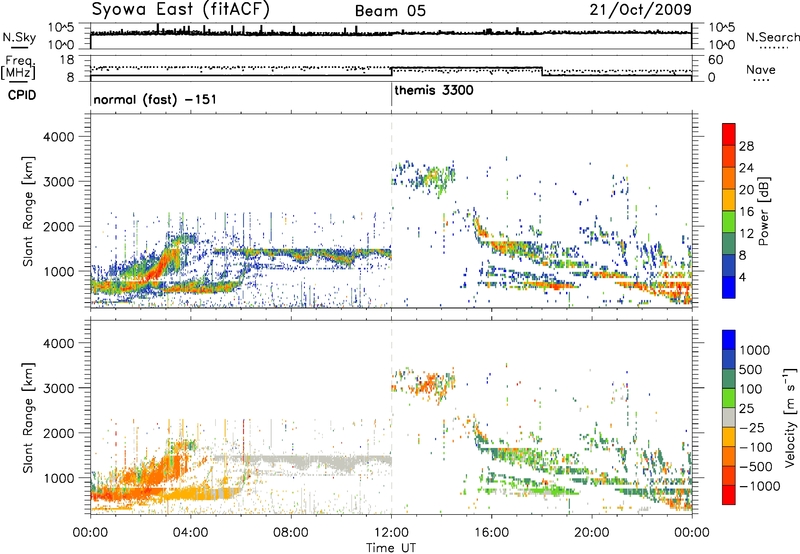Click the Nave axis value '60'
The height and width of the screenshot is (554, 800).
pos(716,60)
